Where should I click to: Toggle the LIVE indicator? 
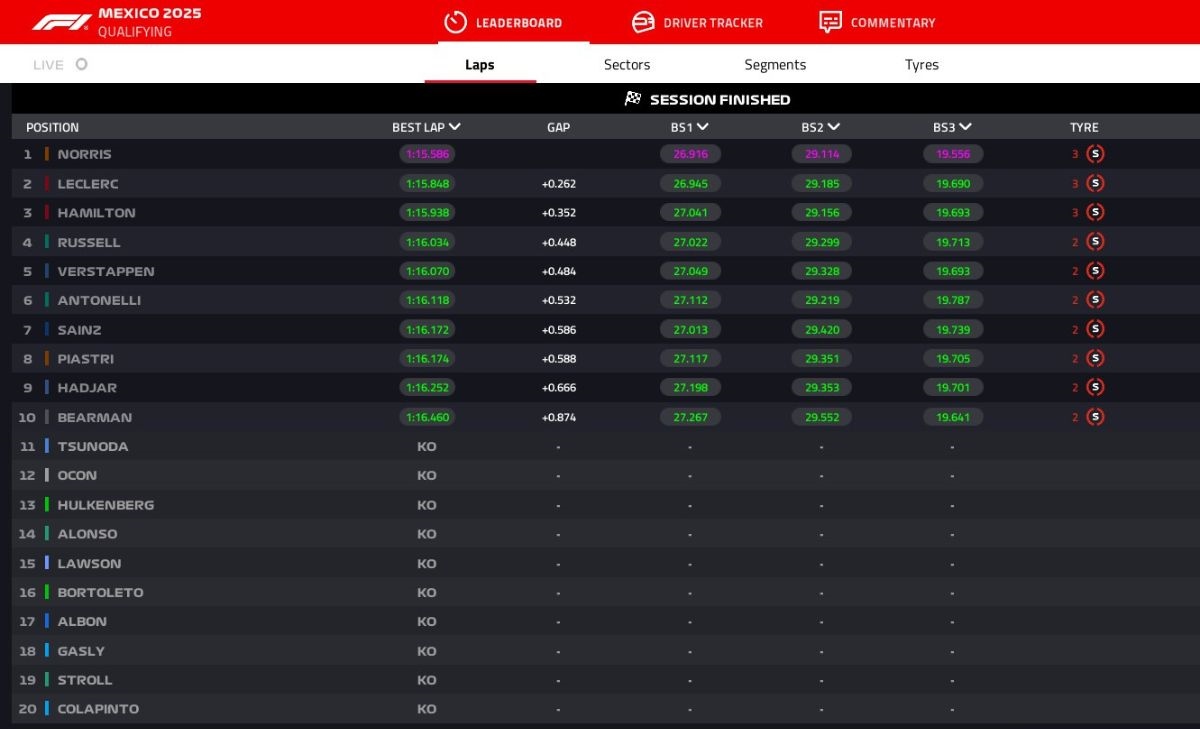click(x=81, y=65)
